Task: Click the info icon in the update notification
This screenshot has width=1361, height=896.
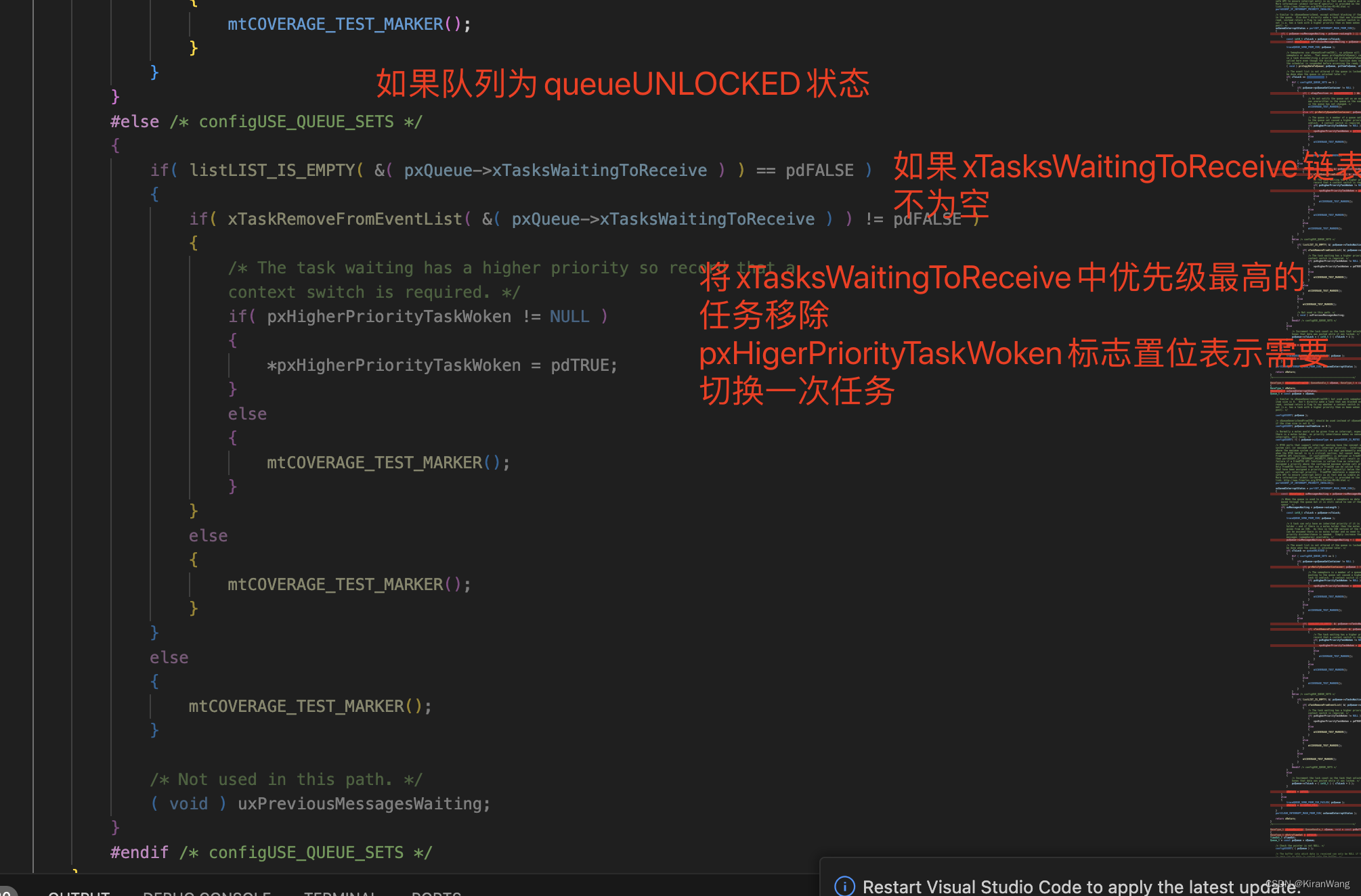Action: coord(844,887)
